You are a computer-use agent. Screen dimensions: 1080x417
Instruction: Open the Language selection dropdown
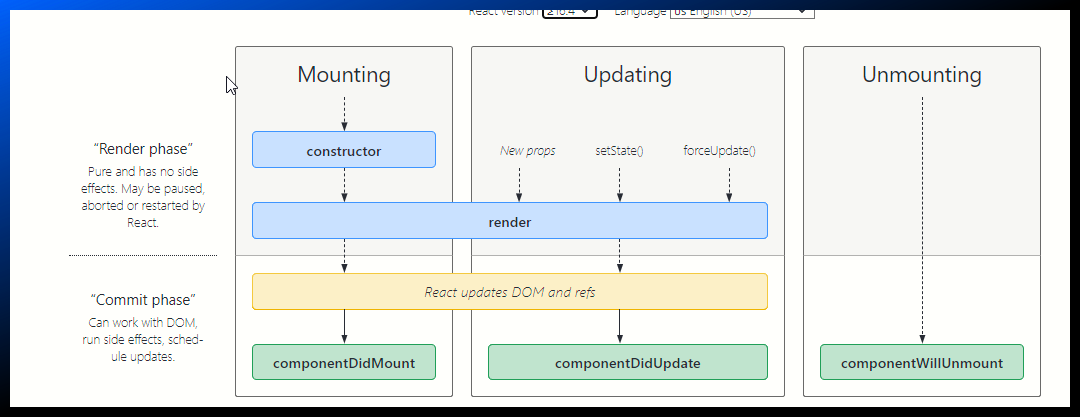[741, 12]
